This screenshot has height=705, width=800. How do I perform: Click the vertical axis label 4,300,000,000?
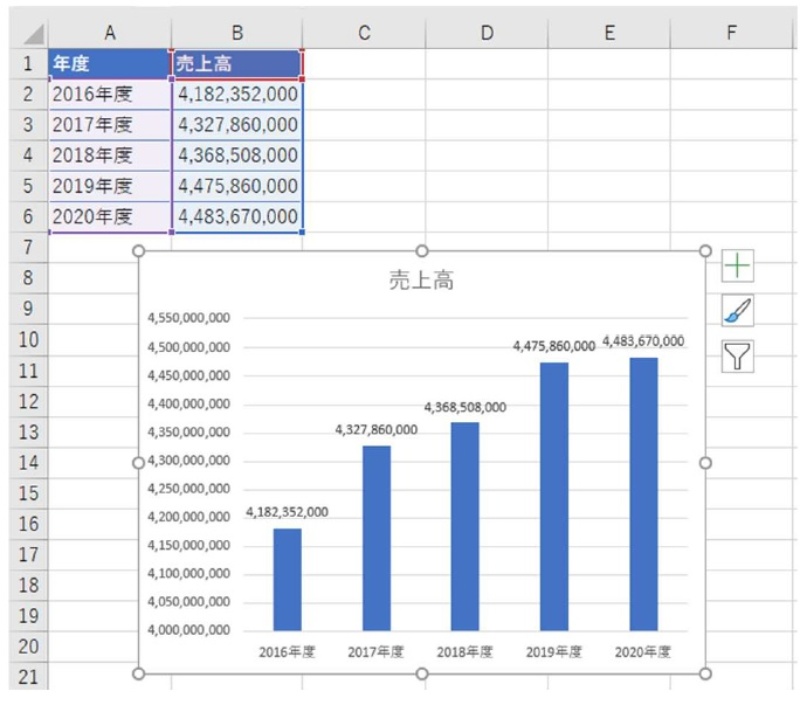tap(189, 461)
